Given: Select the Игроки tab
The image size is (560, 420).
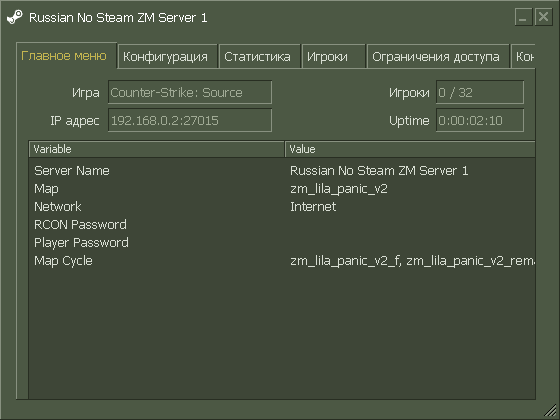Looking at the screenshot, I should pos(334,56).
